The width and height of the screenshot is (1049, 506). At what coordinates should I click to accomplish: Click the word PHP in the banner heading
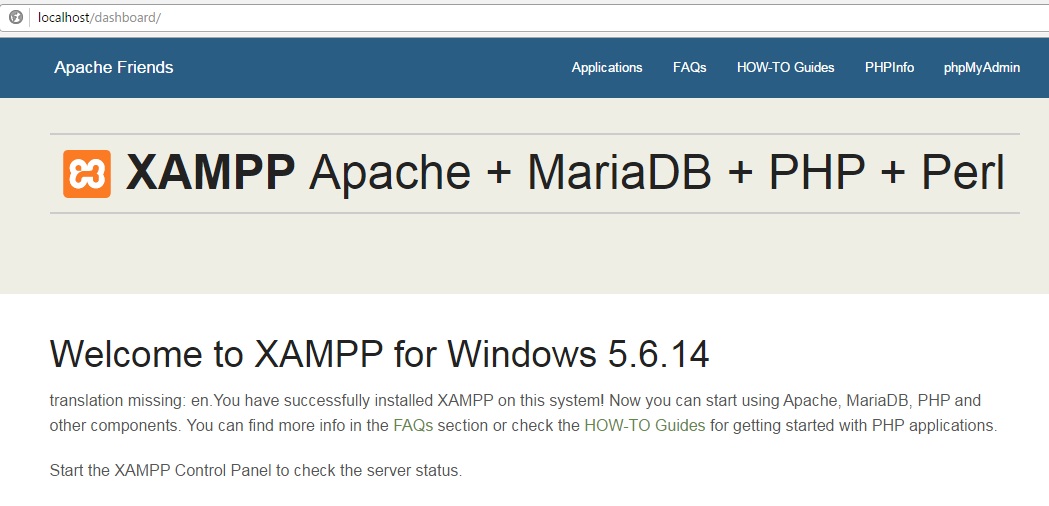817,174
